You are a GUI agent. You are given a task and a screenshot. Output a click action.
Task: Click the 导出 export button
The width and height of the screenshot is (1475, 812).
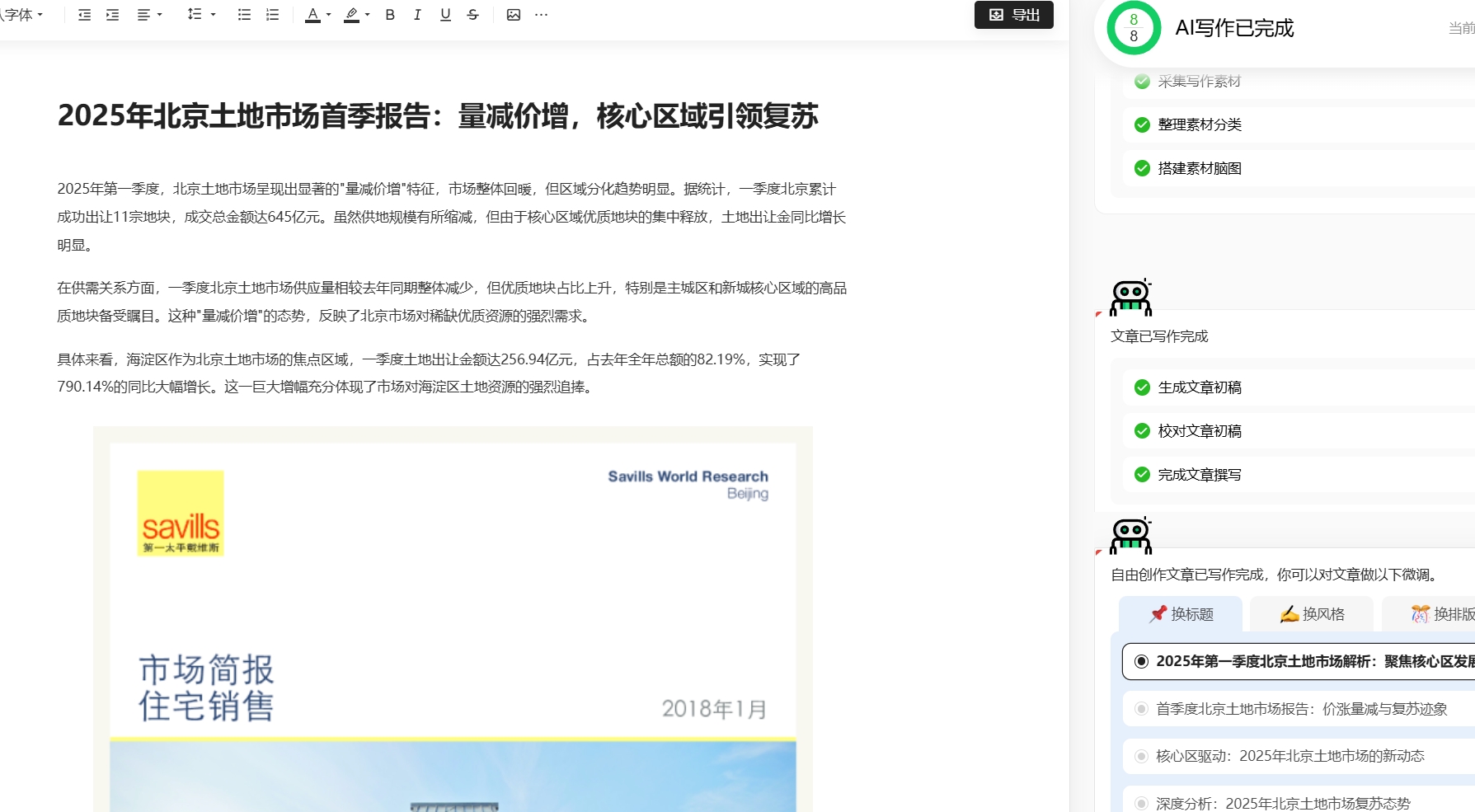click(1013, 15)
